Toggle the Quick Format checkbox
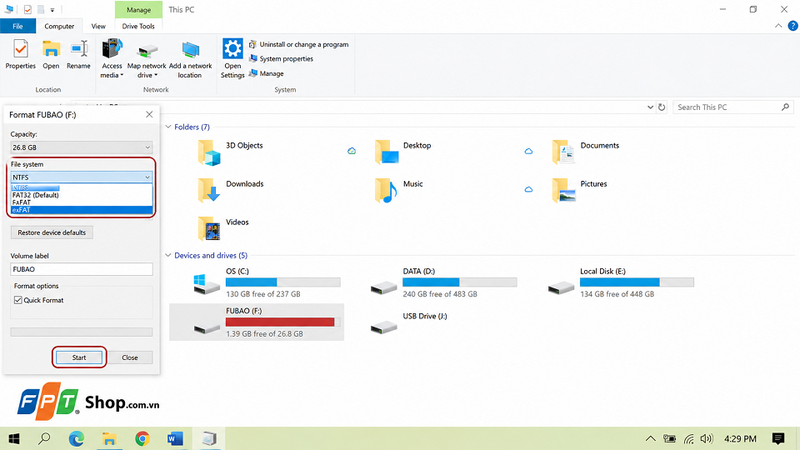The height and width of the screenshot is (450, 800). pyautogui.click(x=18, y=300)
